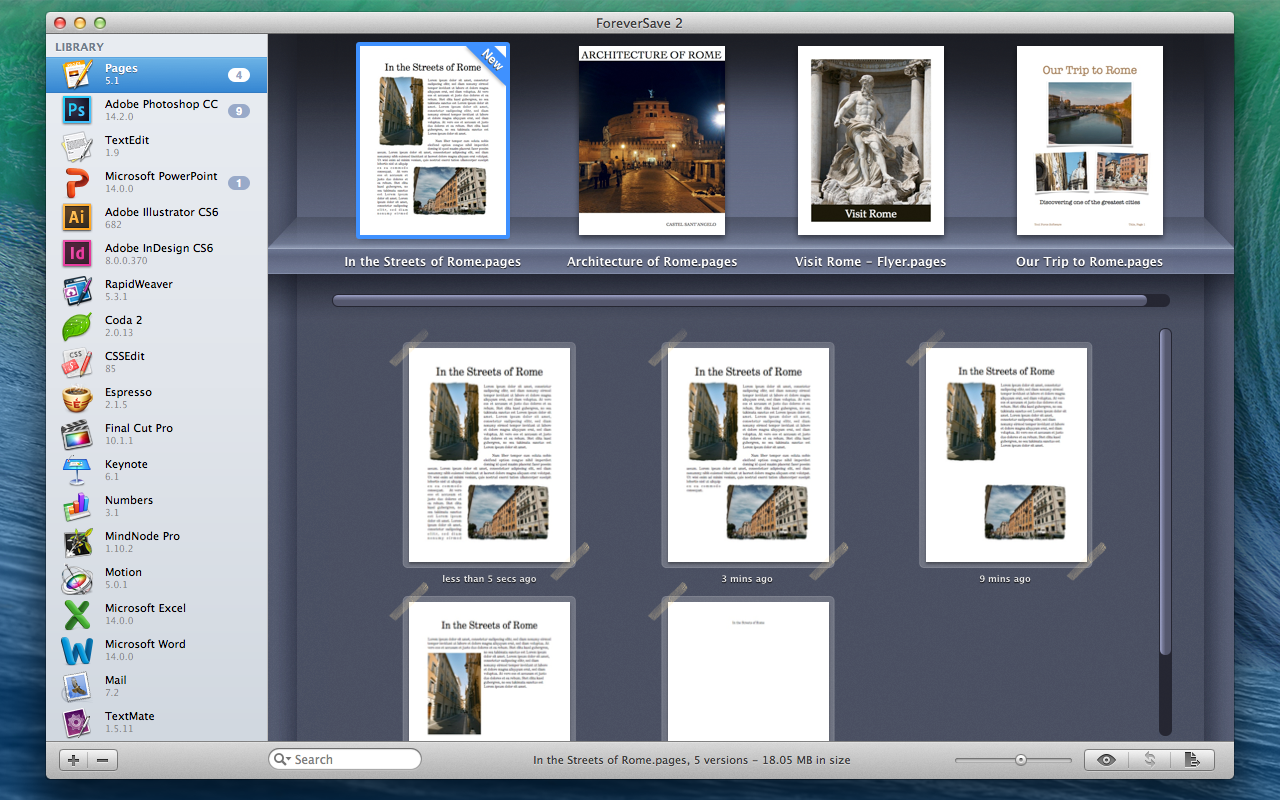Select In the Streets of Rome document

tap(433, 140)
